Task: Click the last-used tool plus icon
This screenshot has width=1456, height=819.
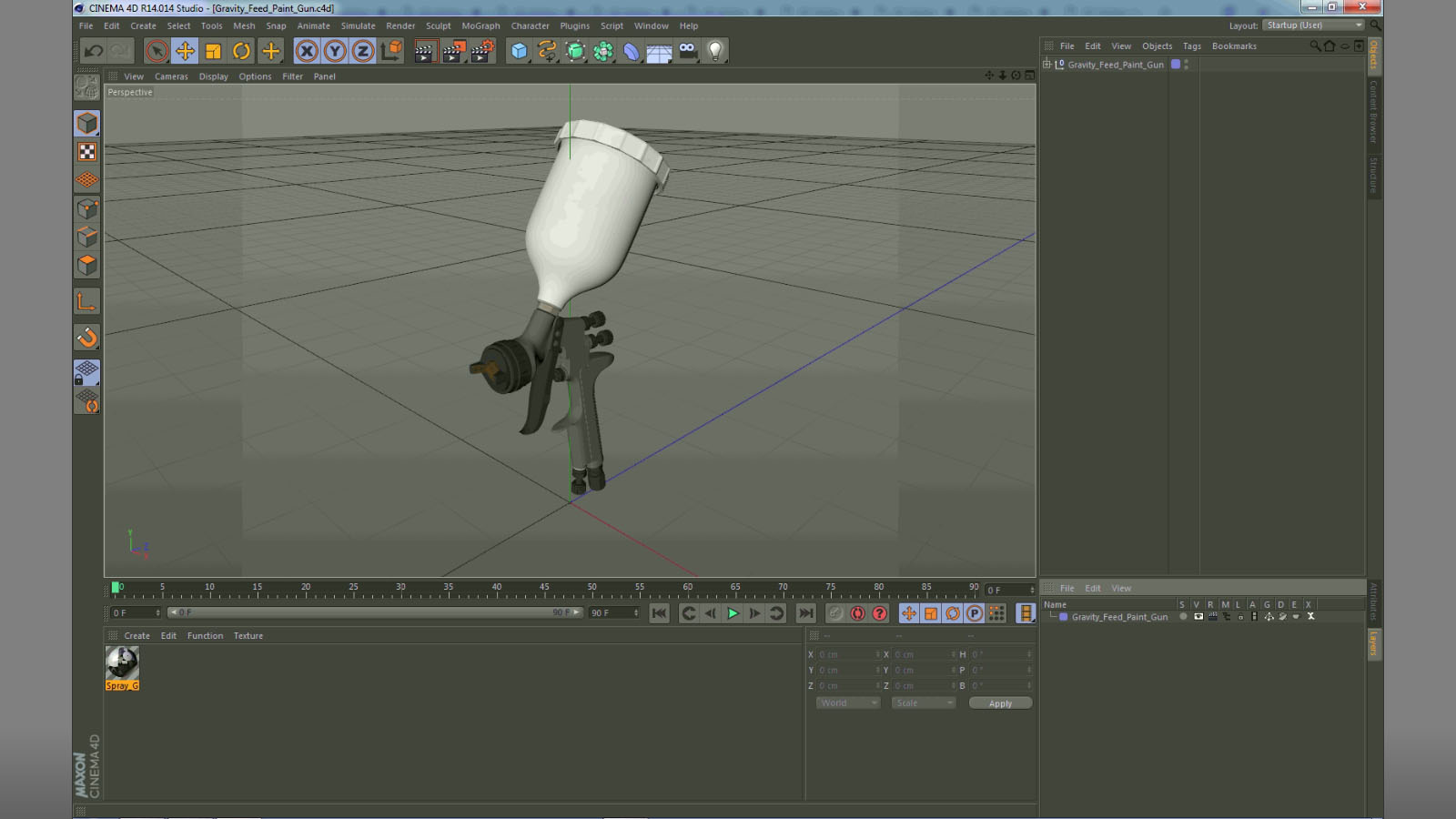Action: click(270, 51)
